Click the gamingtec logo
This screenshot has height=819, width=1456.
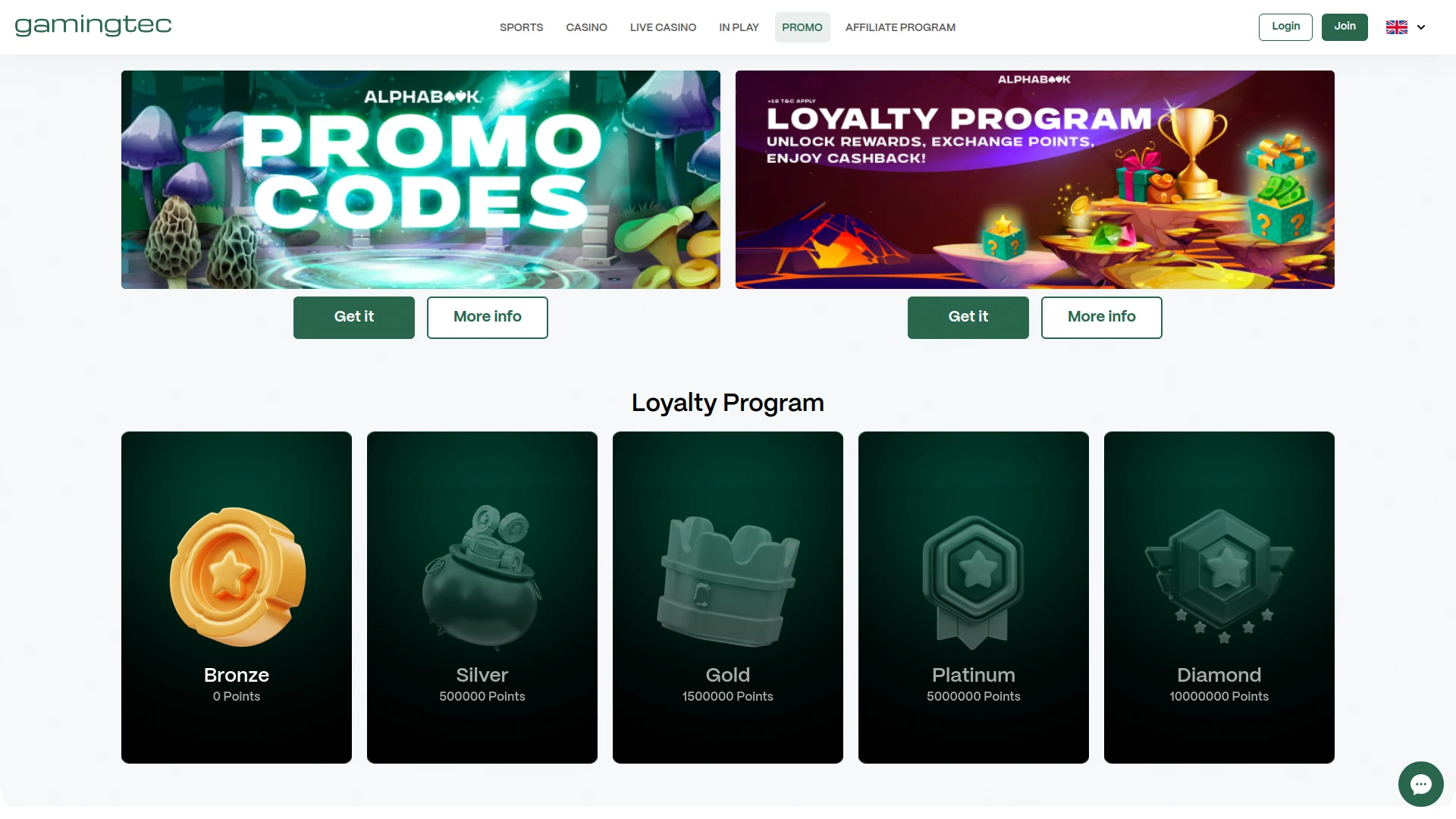[x=93, y=26]
